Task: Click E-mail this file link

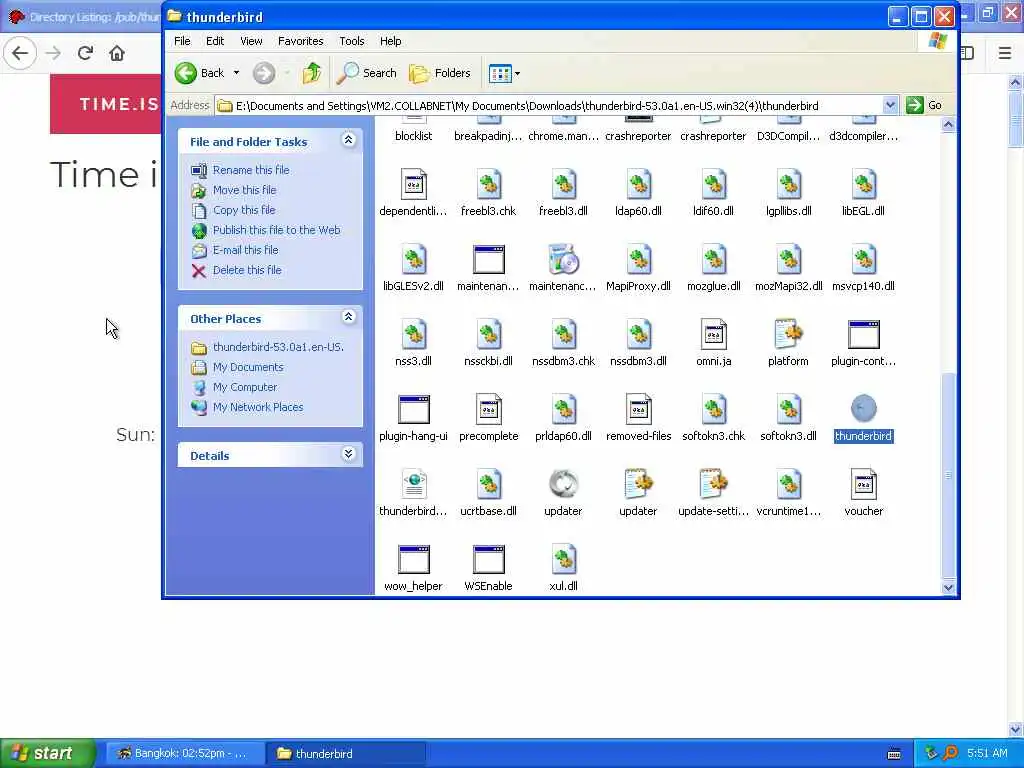Action: pos(245,250)
